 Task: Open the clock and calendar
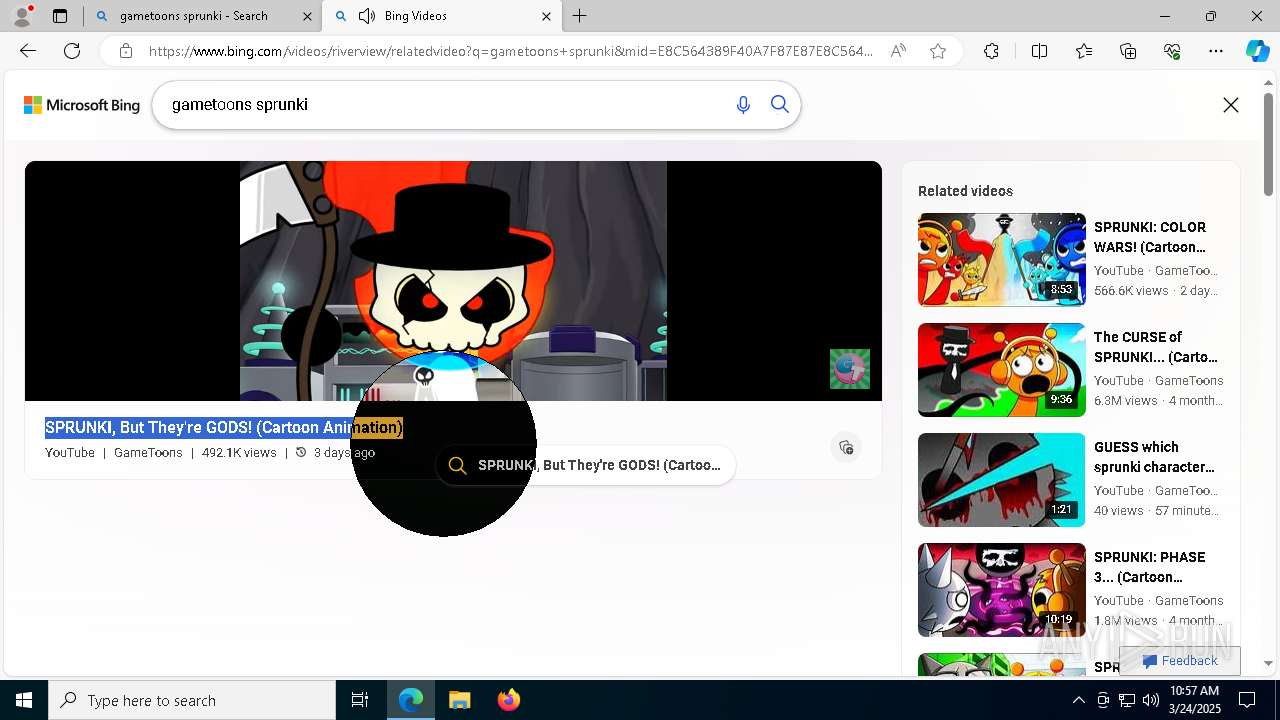(x=1194, y=700)
